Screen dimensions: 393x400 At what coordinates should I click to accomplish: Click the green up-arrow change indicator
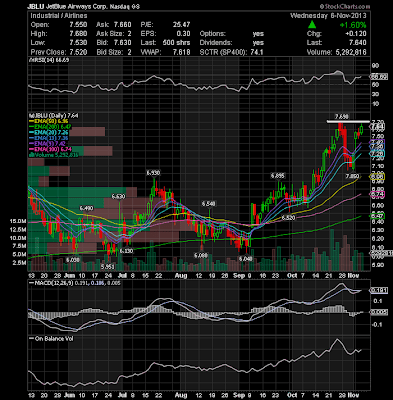click(x=312, y=25)
